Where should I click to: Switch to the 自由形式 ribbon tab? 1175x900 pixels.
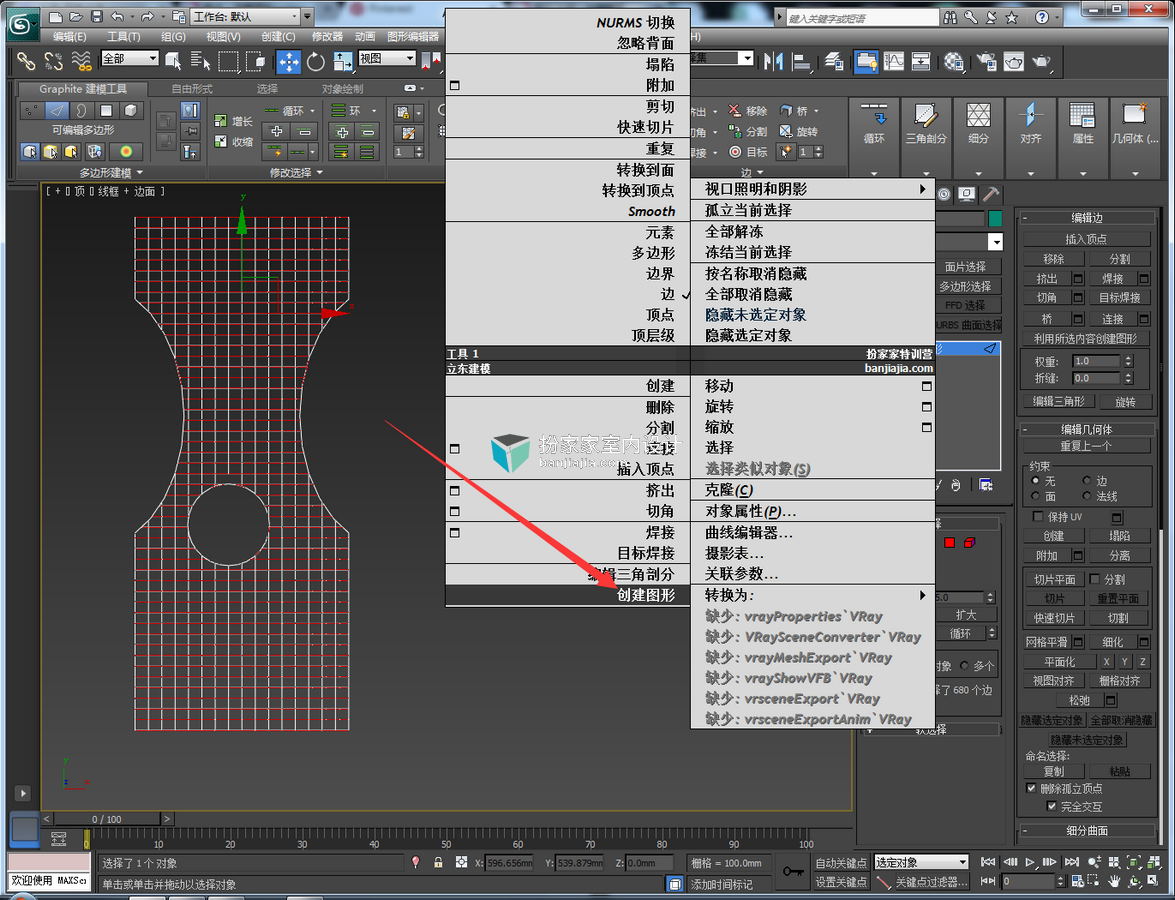point(192,88)
